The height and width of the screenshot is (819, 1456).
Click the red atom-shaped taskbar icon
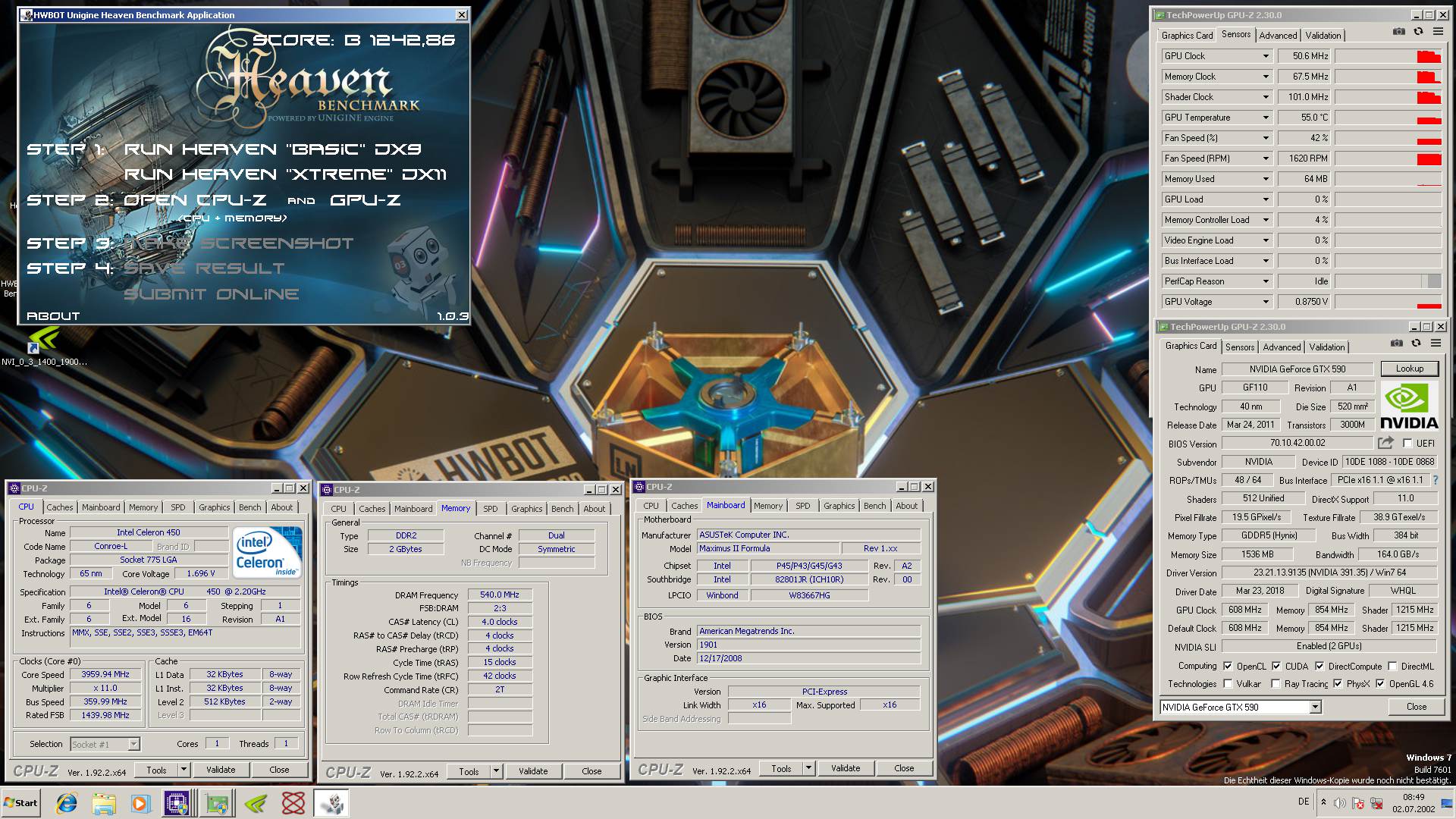(293, 803)
